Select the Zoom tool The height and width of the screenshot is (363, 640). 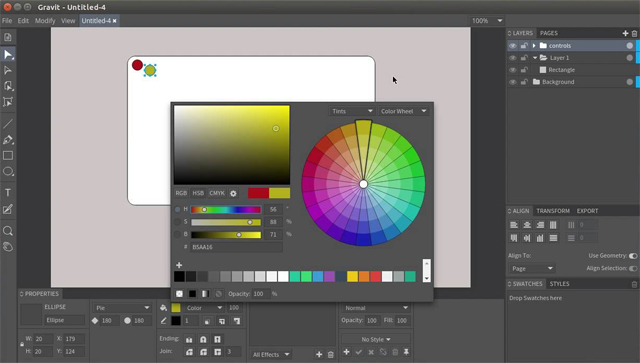[x=8, y=231]
